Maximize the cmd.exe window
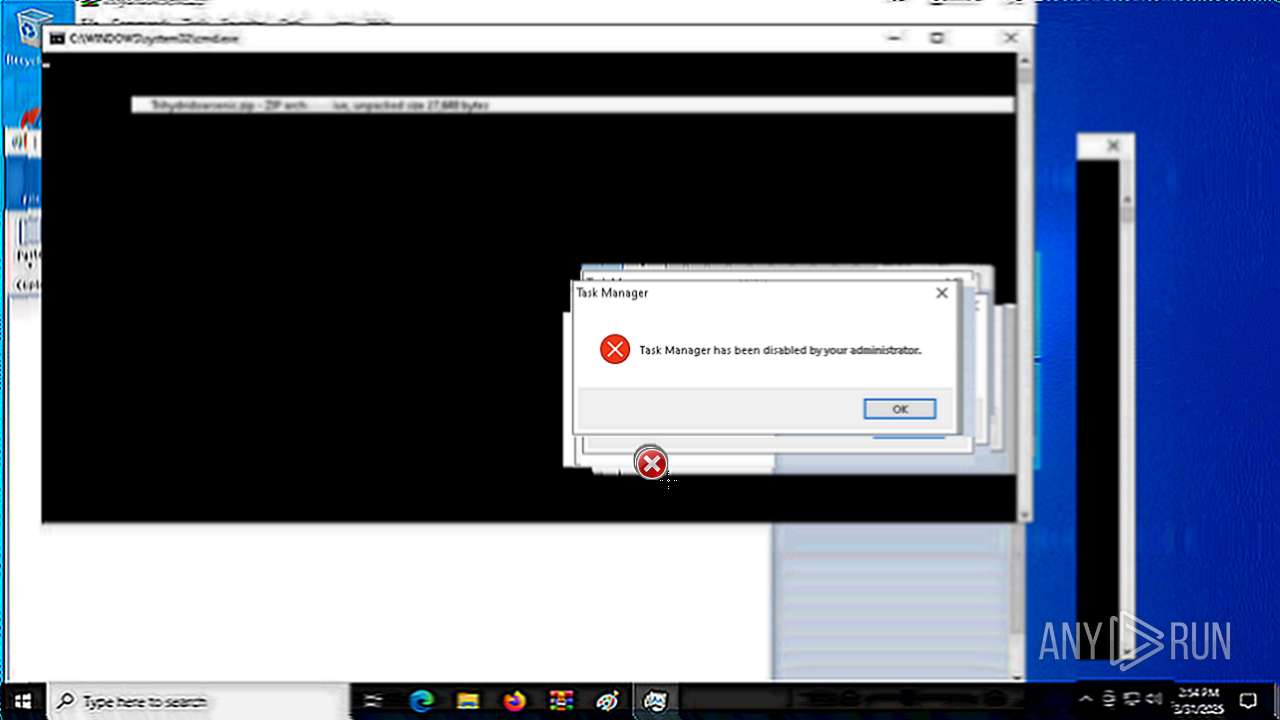The image size is (1280, 720). (937, 38)
